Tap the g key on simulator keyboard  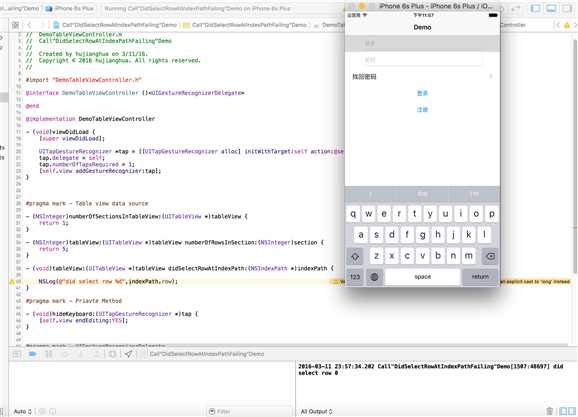[422, 234]
